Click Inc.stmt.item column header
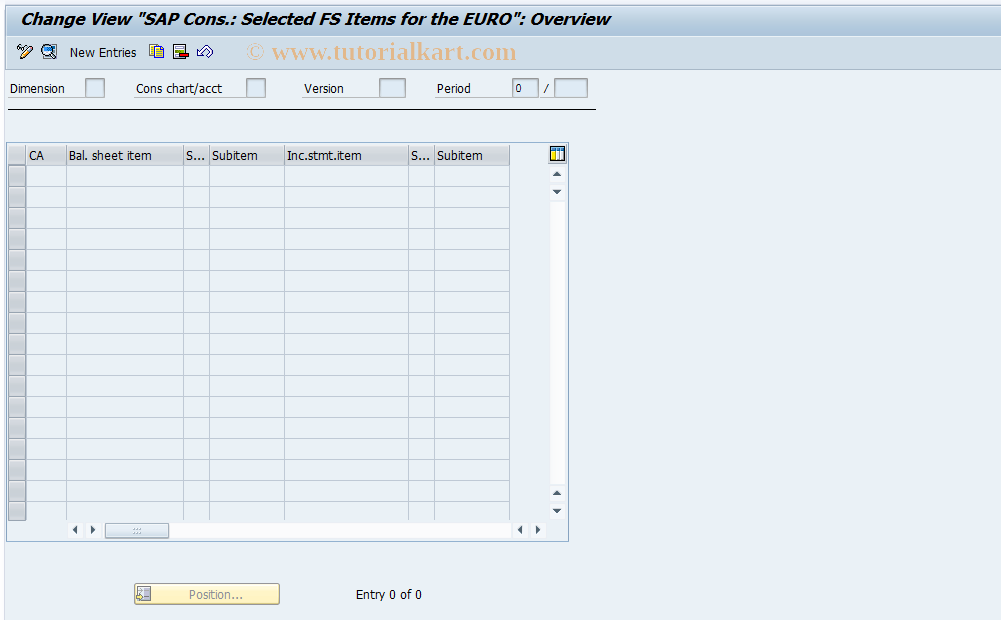The height and width of the screenshot is (620, 1001). 346,155
